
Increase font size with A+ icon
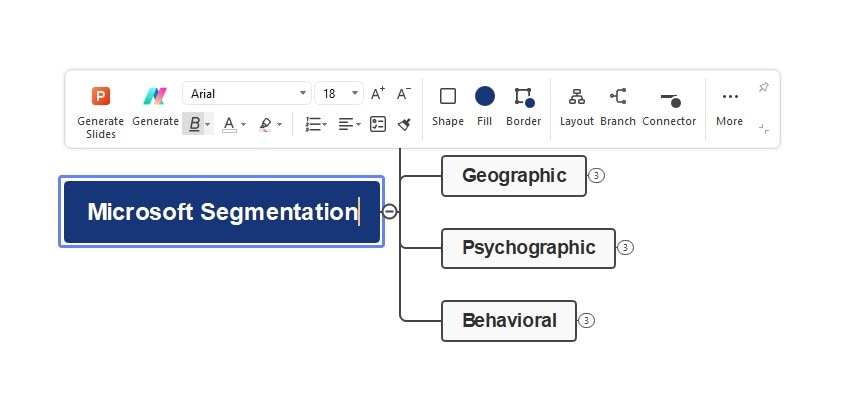378,94
